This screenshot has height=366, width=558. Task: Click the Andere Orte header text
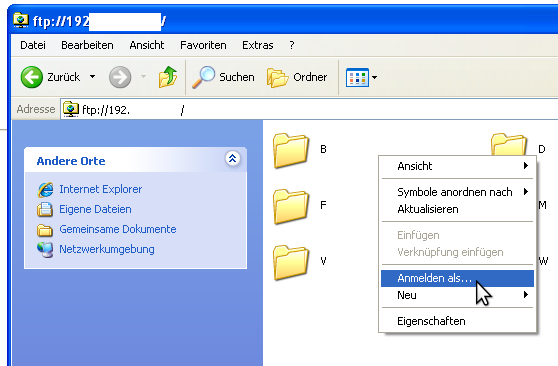point(71,161)
